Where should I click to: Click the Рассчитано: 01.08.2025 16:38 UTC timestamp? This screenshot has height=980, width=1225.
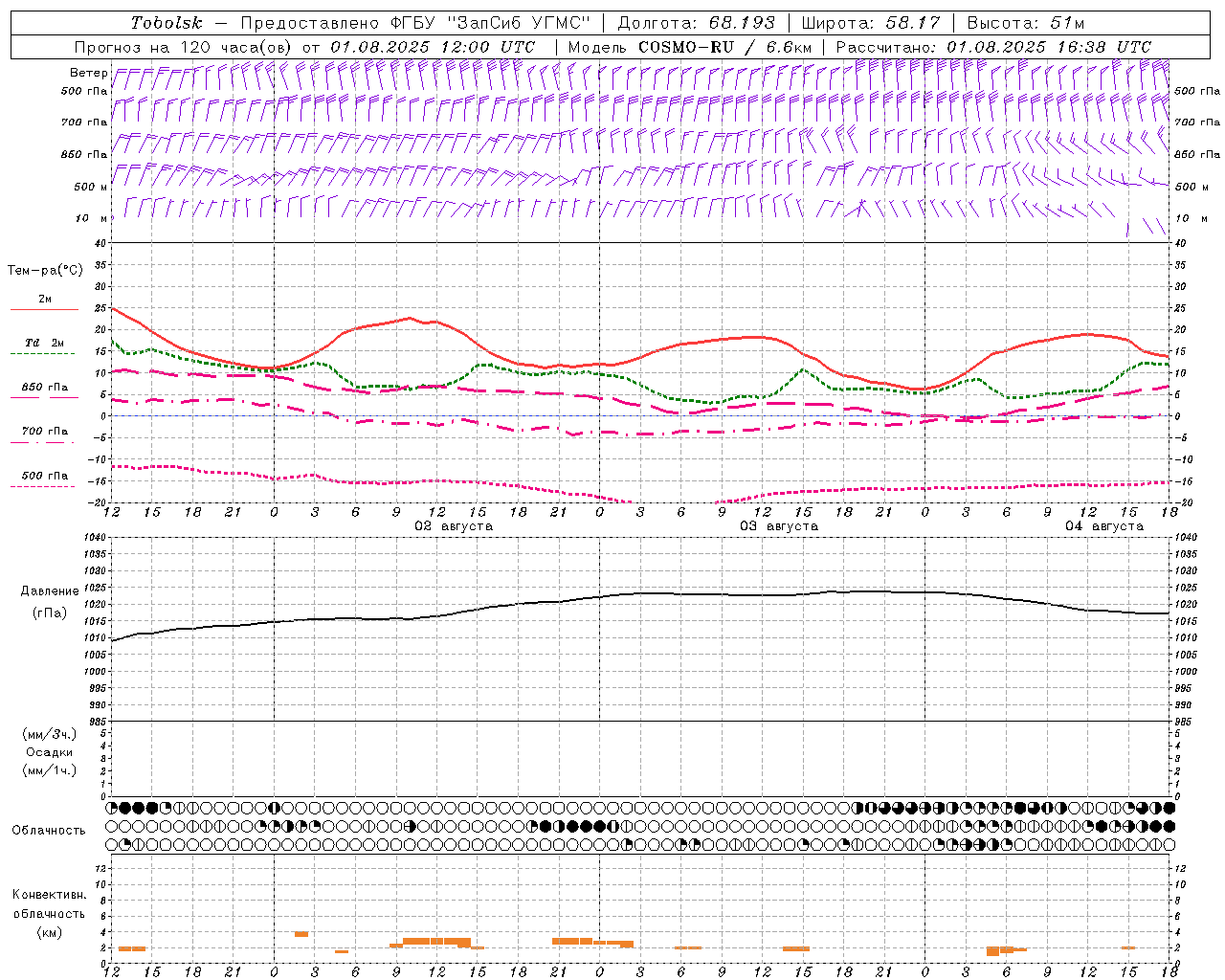coord(993,47)
